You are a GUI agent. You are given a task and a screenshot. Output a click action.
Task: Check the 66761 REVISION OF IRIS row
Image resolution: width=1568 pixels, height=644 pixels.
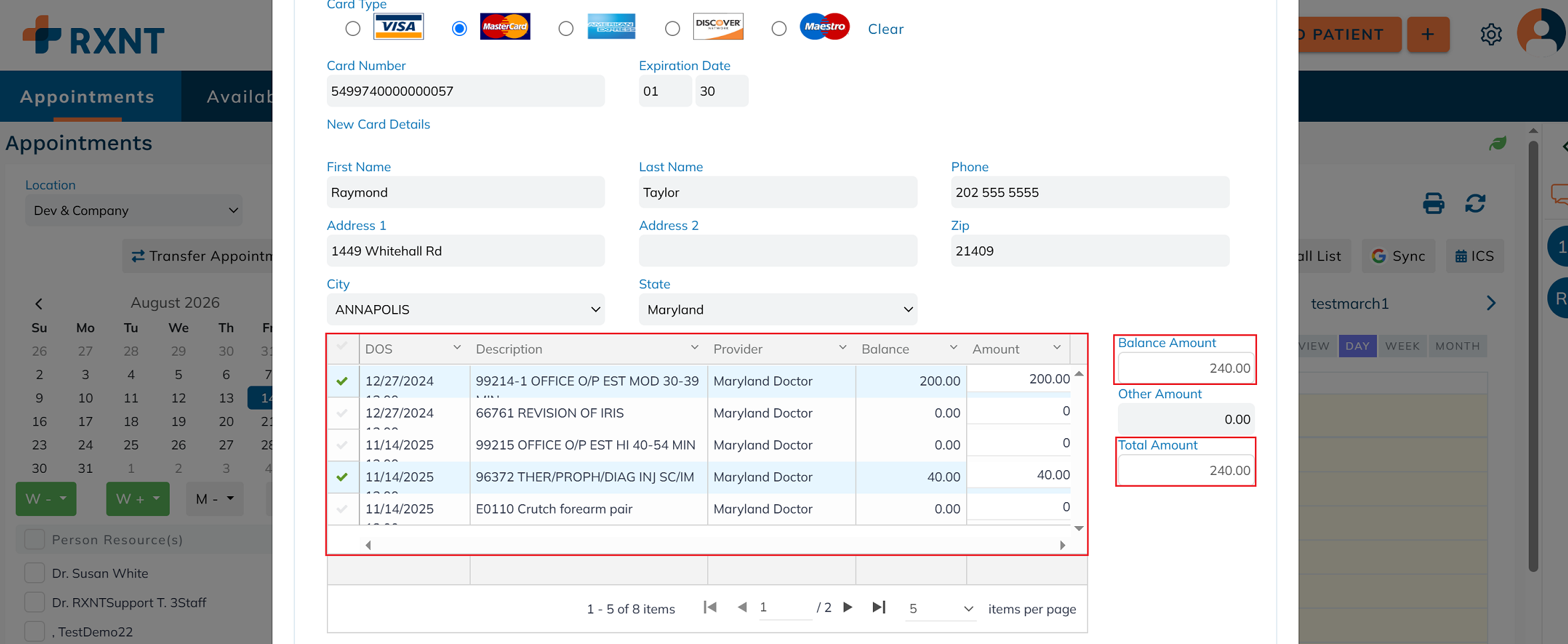click(342, 413)
